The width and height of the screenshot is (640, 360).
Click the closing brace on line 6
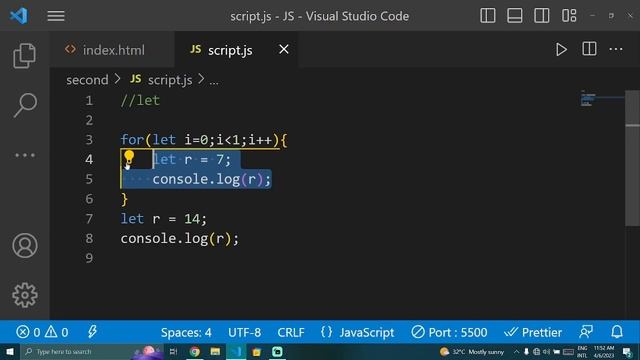click(124, 199)
